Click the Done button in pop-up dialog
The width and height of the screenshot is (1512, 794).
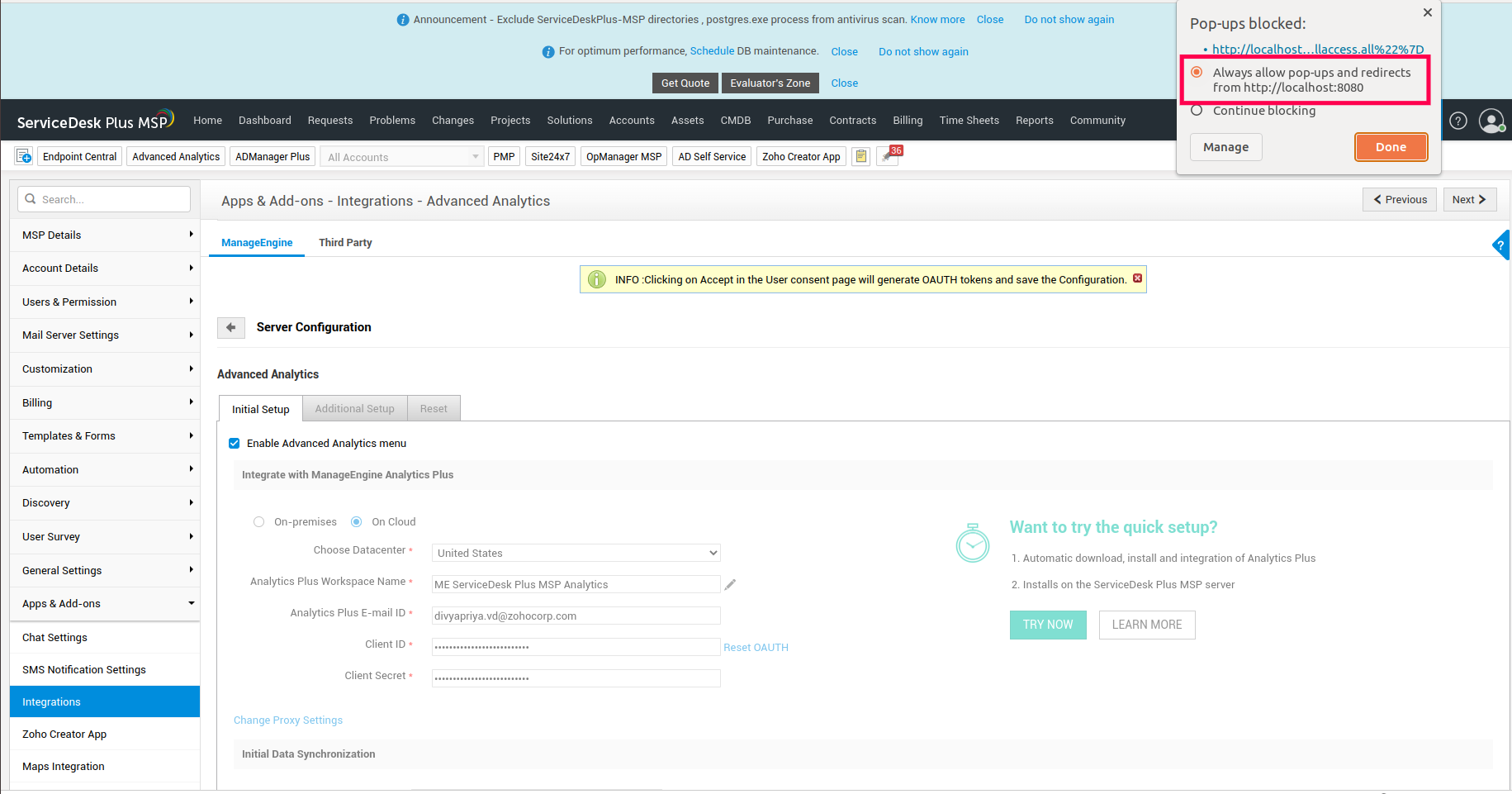[x=1391, y=147]
